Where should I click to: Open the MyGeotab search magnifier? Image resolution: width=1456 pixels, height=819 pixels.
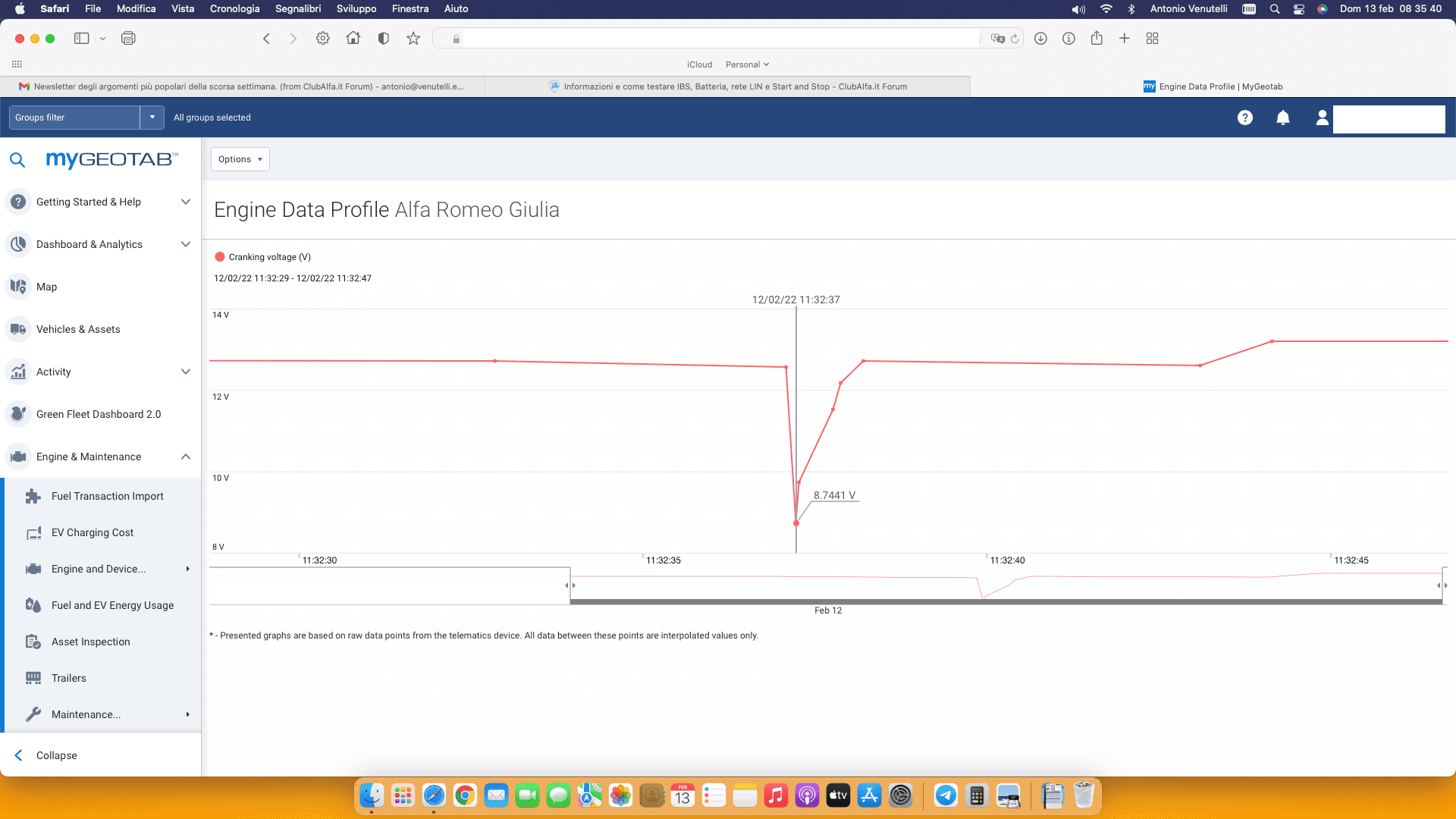[x=17, y=160]
